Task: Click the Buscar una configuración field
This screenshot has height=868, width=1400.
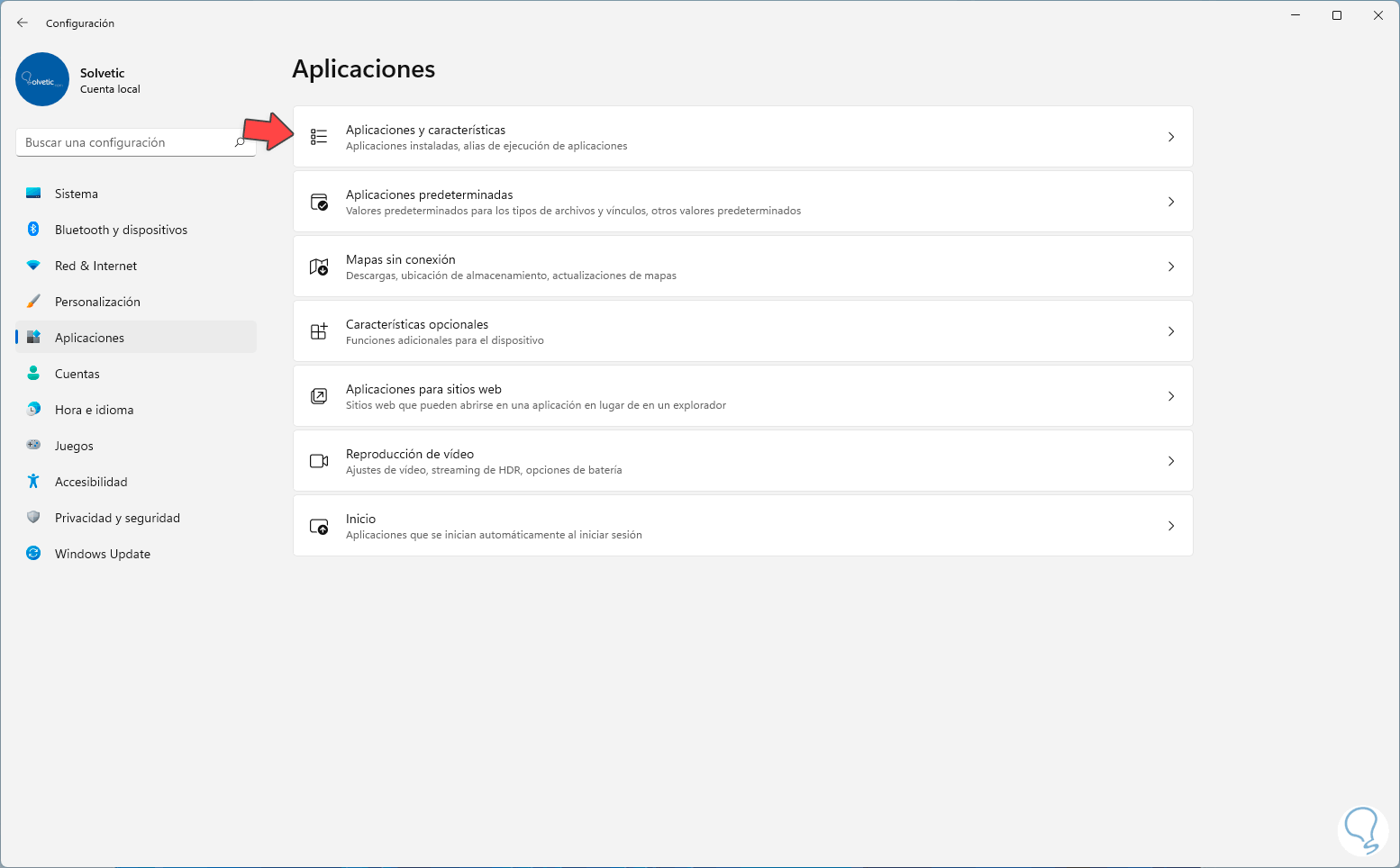Action: [126, 142]
